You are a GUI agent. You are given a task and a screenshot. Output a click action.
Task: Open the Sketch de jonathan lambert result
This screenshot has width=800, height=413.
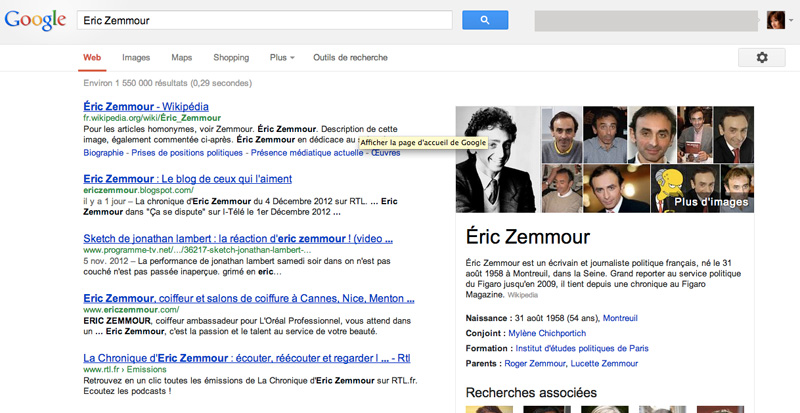pyautogui.click(x=238, y=239)
